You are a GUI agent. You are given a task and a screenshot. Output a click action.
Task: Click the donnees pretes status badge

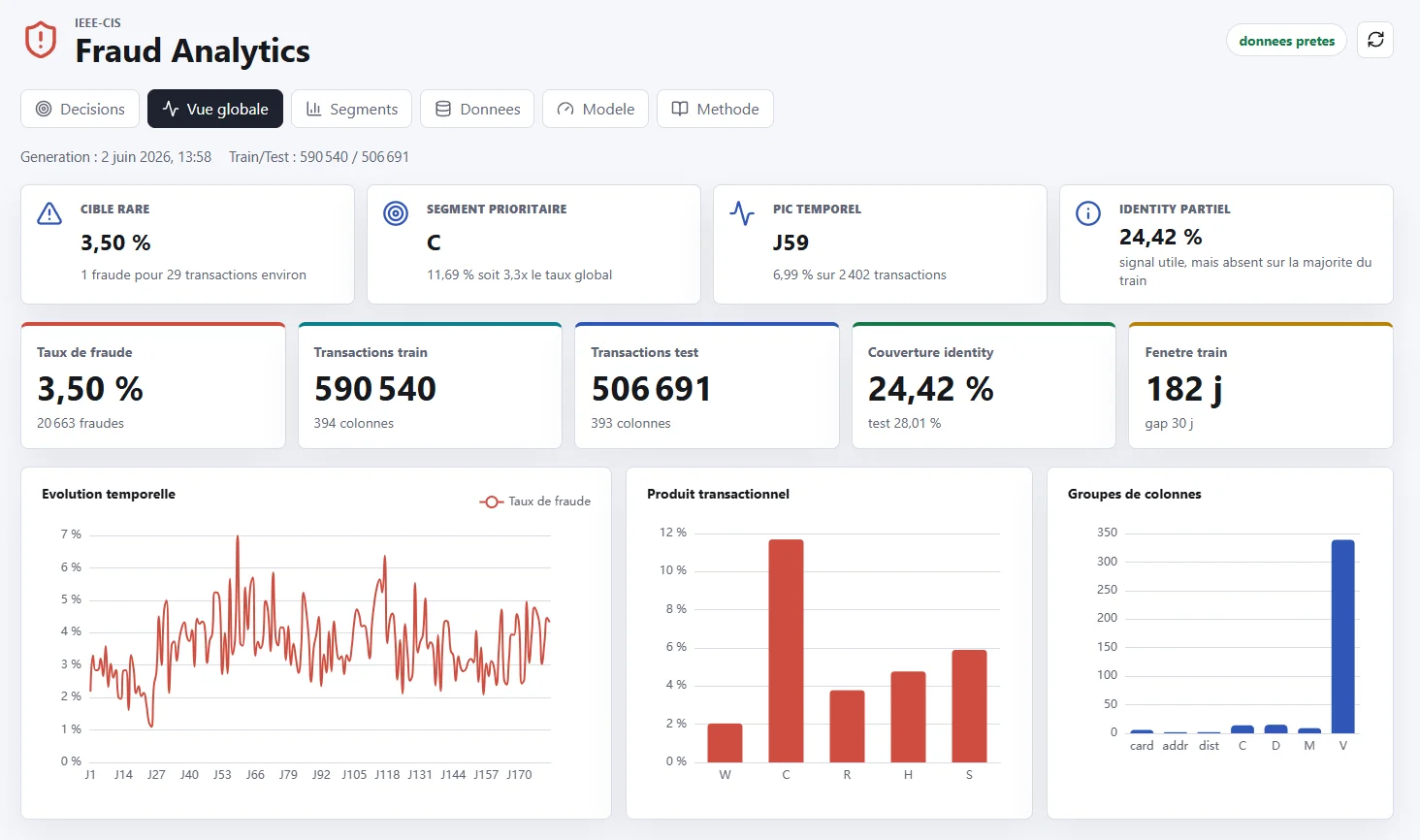1286,41
